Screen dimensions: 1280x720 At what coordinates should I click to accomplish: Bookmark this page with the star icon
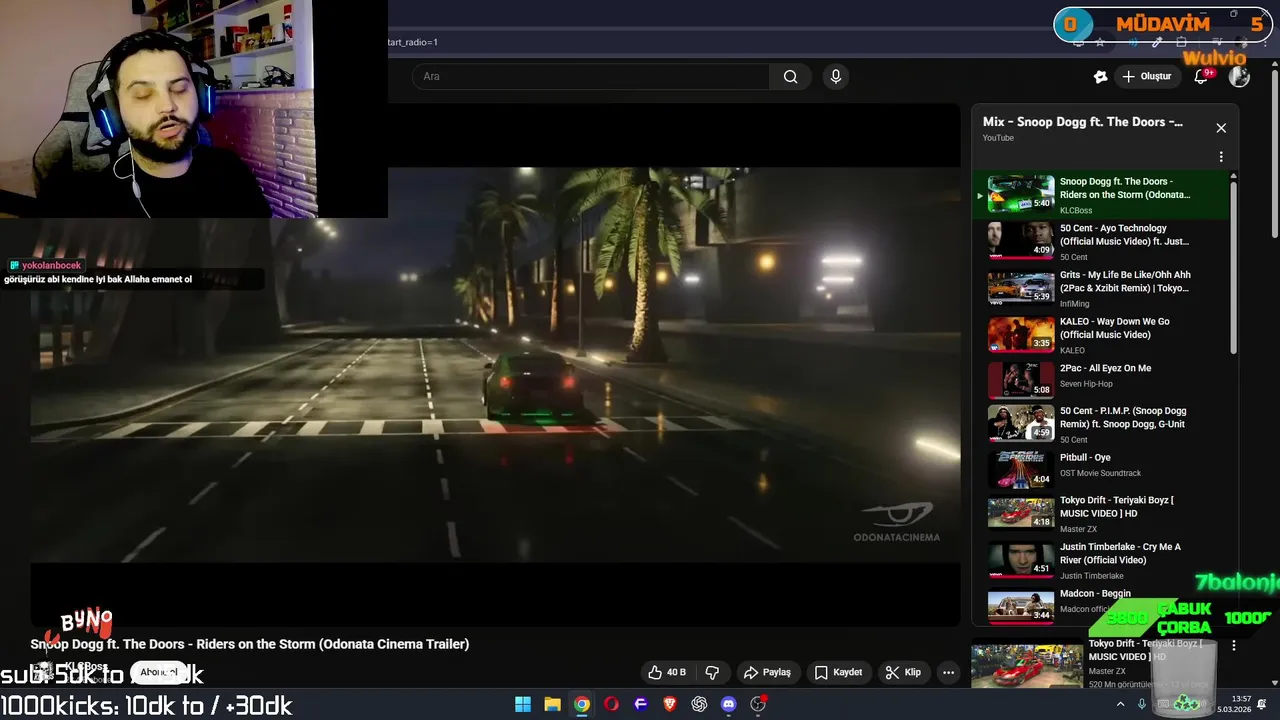coord(1100,42)
